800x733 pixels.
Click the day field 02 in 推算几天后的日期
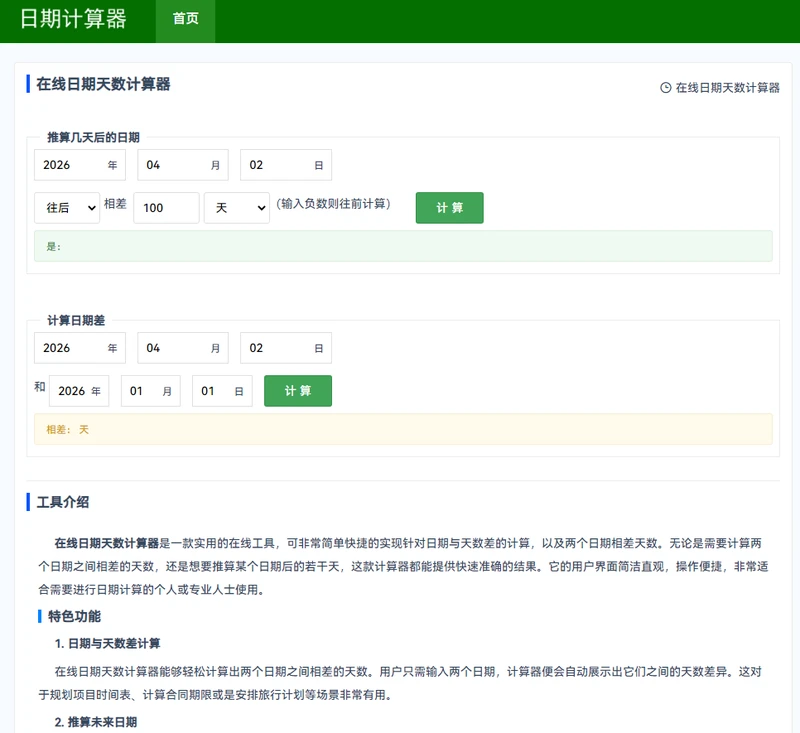[x=278, y=165]
